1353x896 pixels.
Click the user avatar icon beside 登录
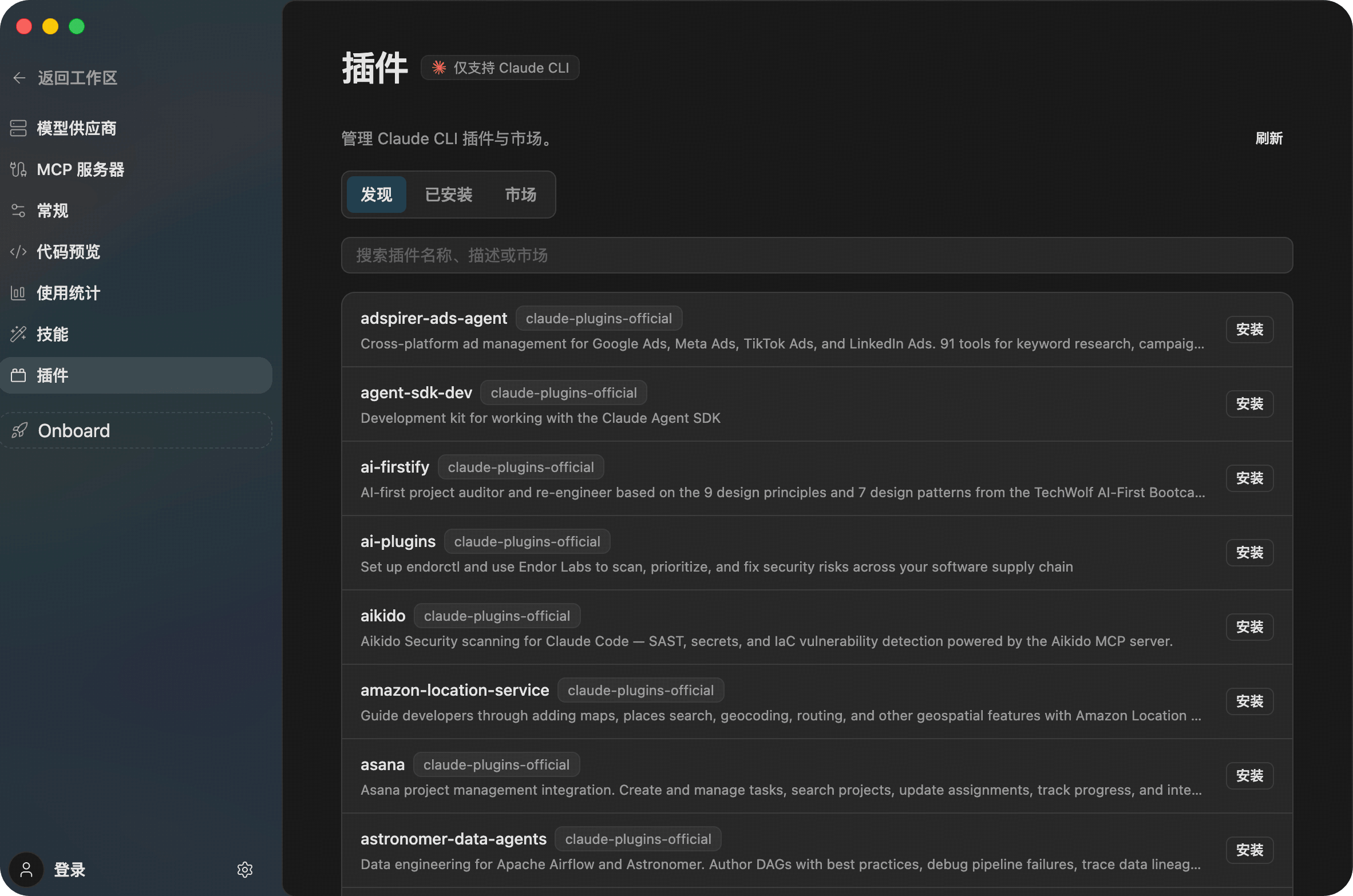pyautogui.click(x=26, y=870)
